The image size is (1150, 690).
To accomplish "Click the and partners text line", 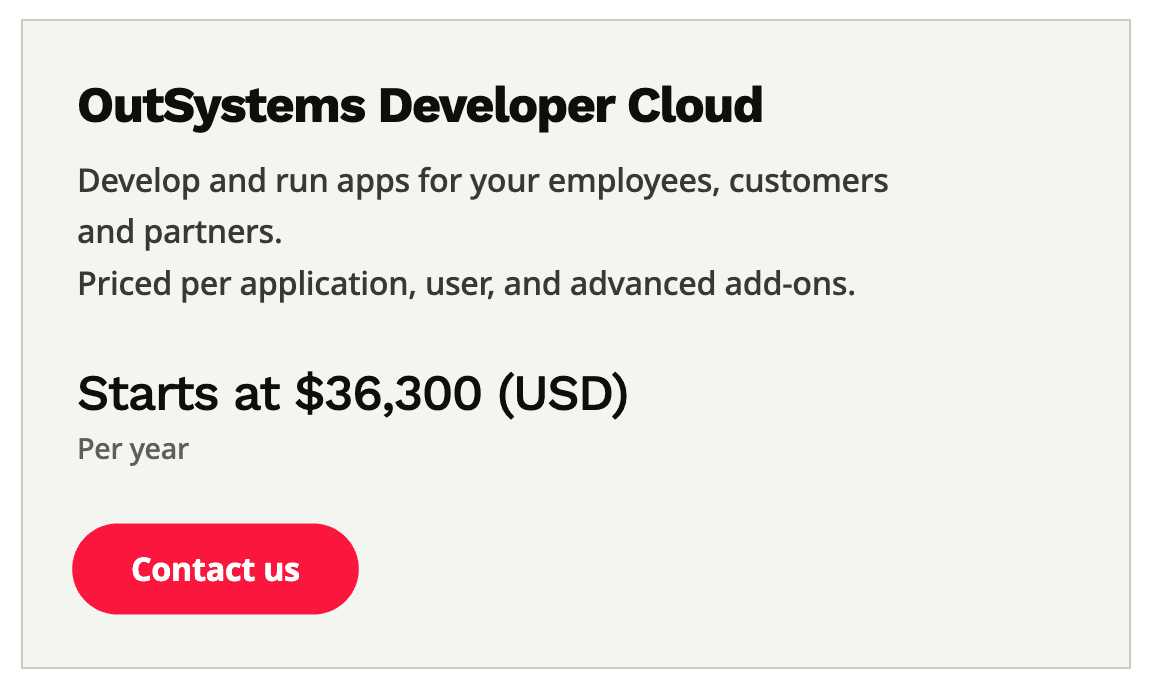I will [180, 232].
